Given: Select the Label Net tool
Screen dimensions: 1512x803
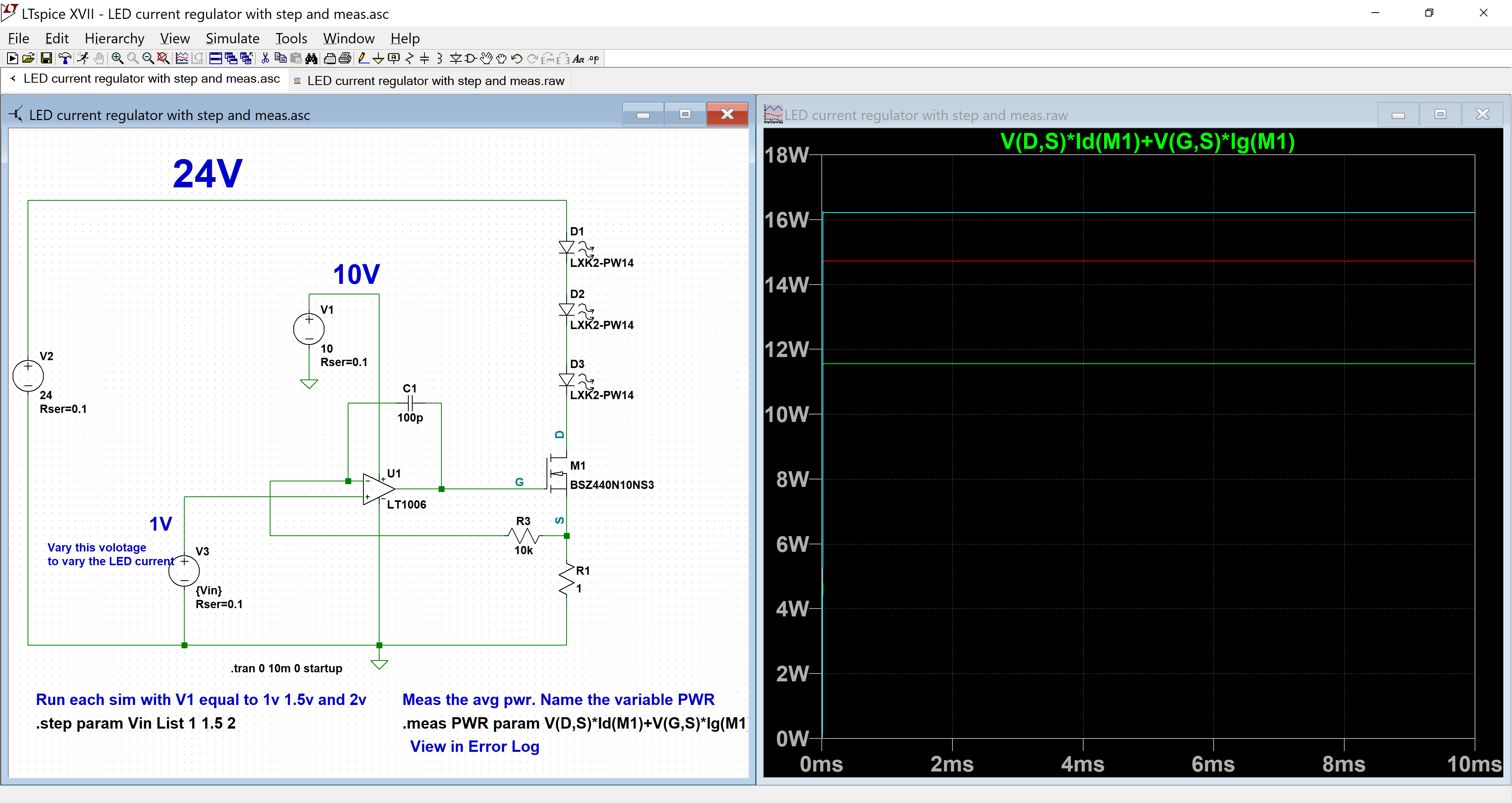Looking at the screenshot, I should click(x=394, y=59).
